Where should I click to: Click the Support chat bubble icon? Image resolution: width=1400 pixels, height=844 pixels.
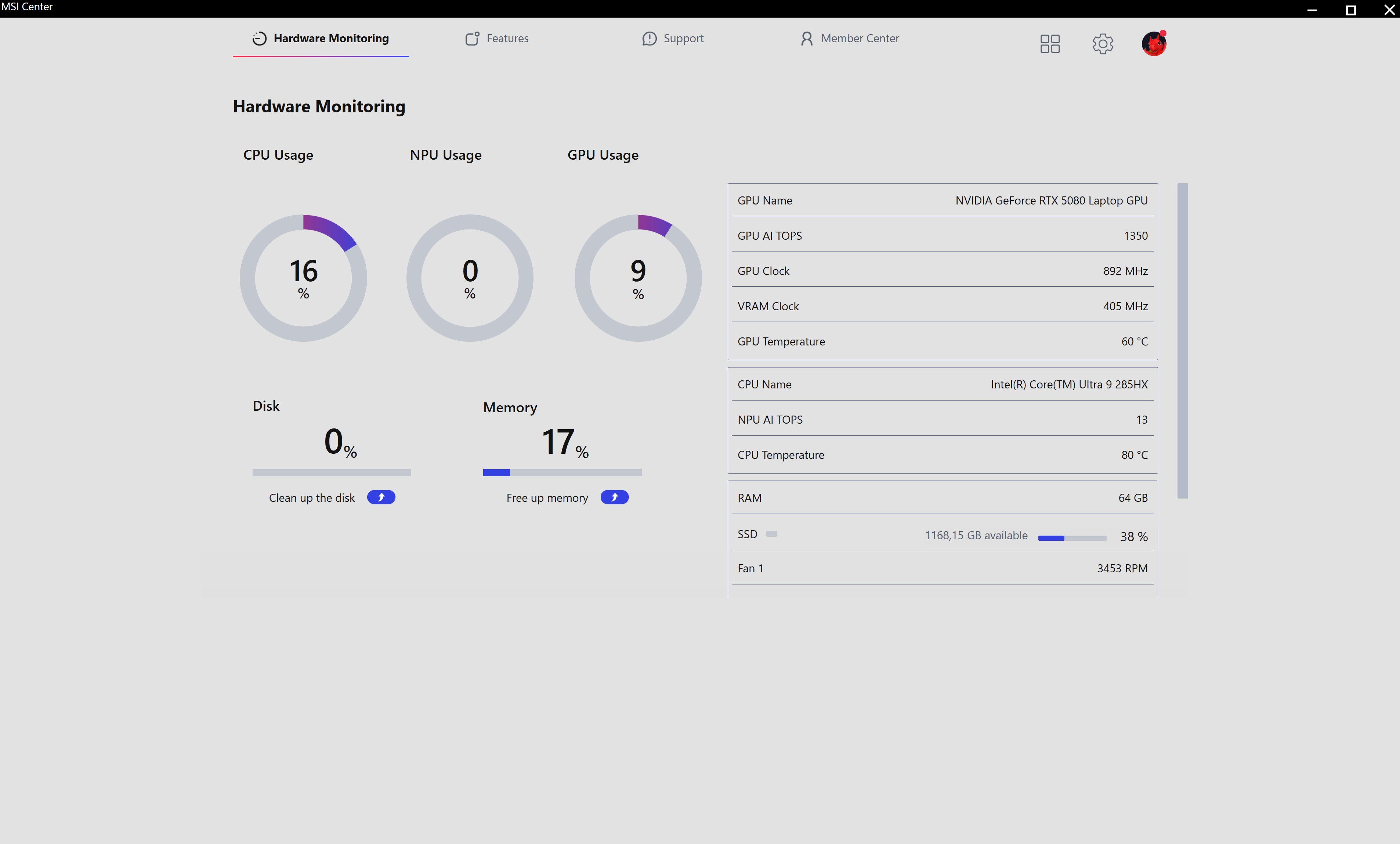[649, 38]
